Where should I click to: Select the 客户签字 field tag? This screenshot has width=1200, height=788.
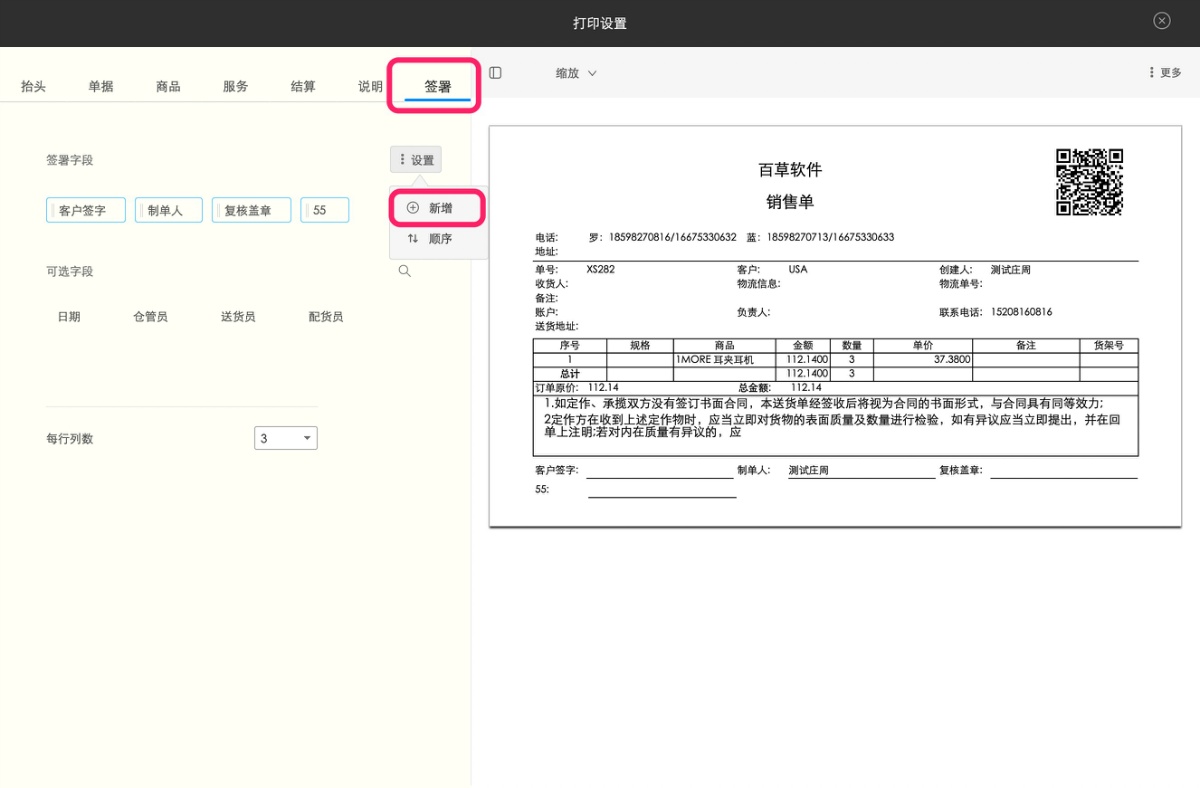pos(86,210)
